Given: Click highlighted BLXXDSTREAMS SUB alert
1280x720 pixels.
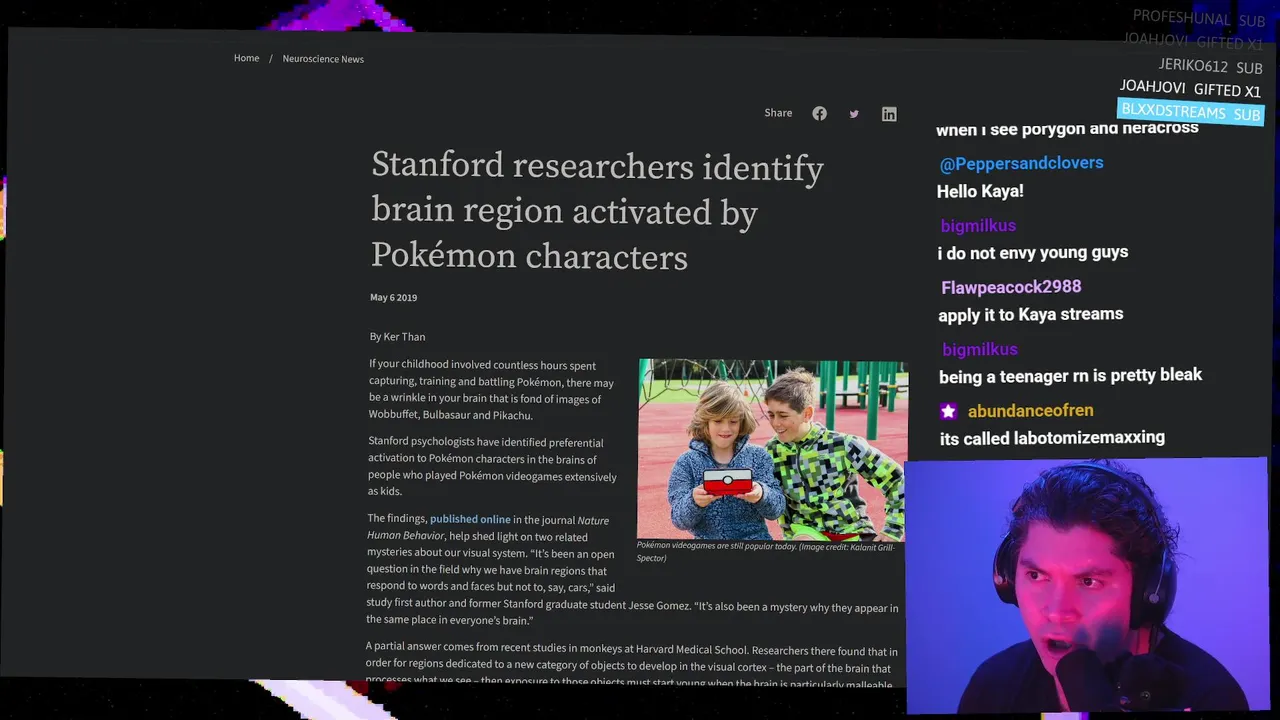Looking at the screenshot, I should click(x=1190, y=112).
